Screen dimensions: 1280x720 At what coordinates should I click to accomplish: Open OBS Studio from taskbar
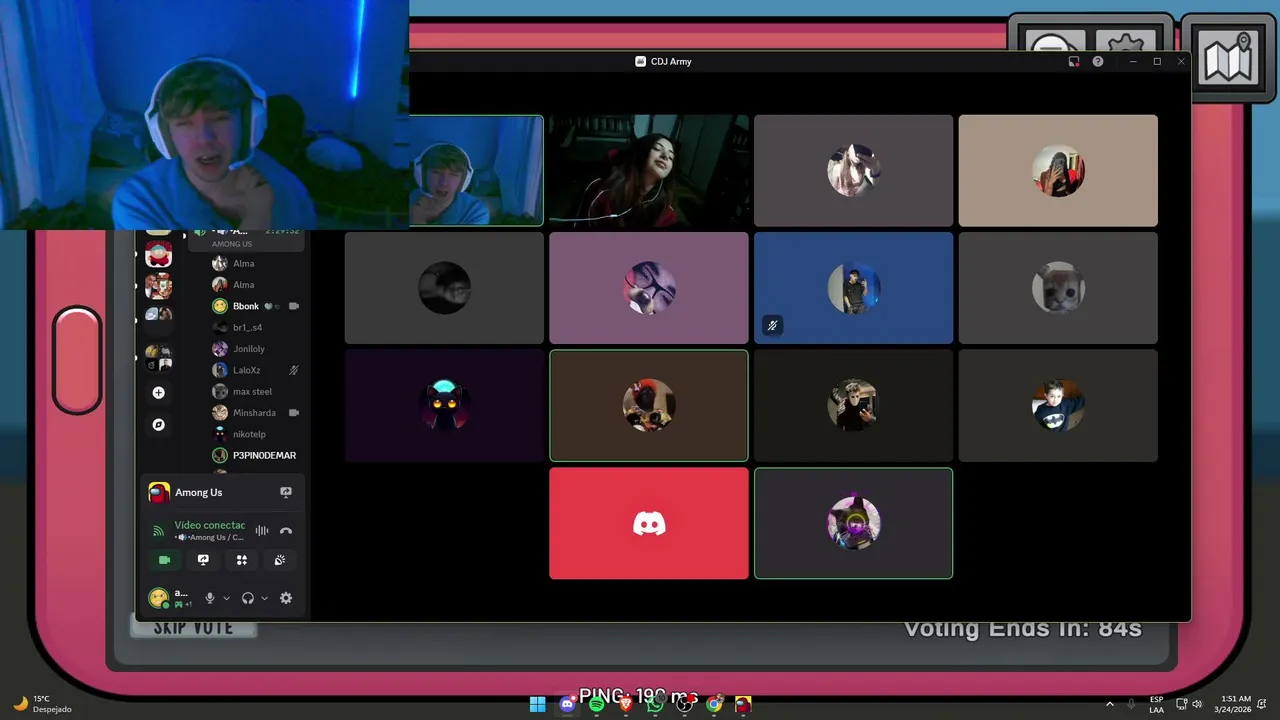click(x=684, y=704)
